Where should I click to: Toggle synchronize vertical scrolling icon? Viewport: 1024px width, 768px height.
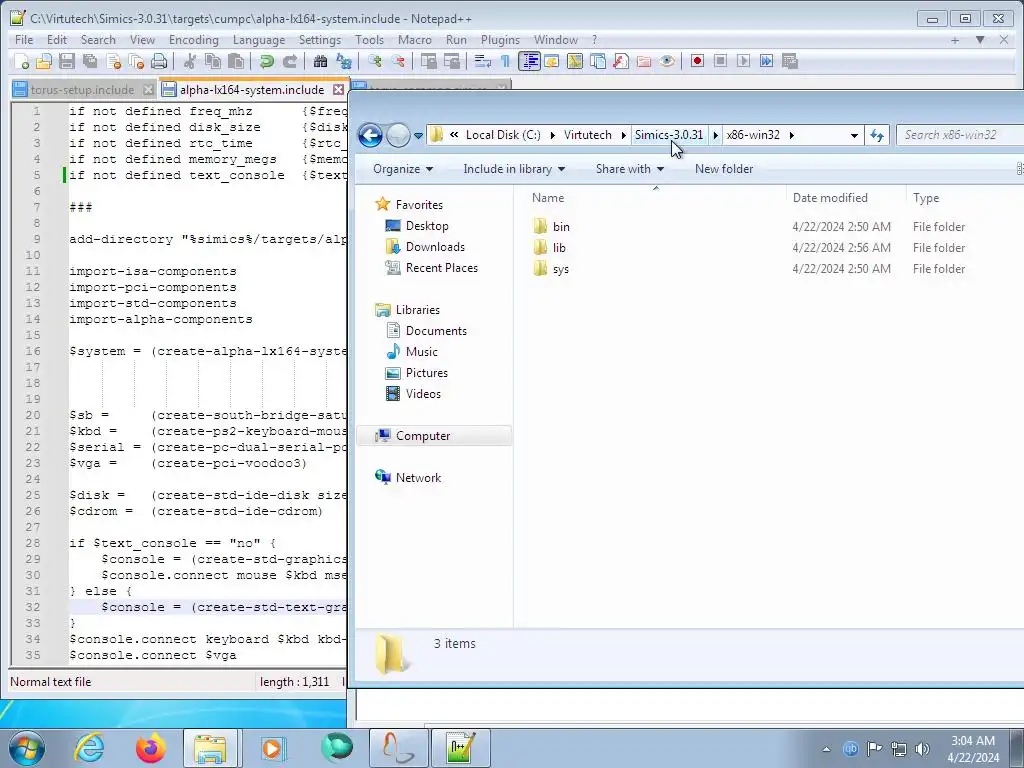point(428,61)
